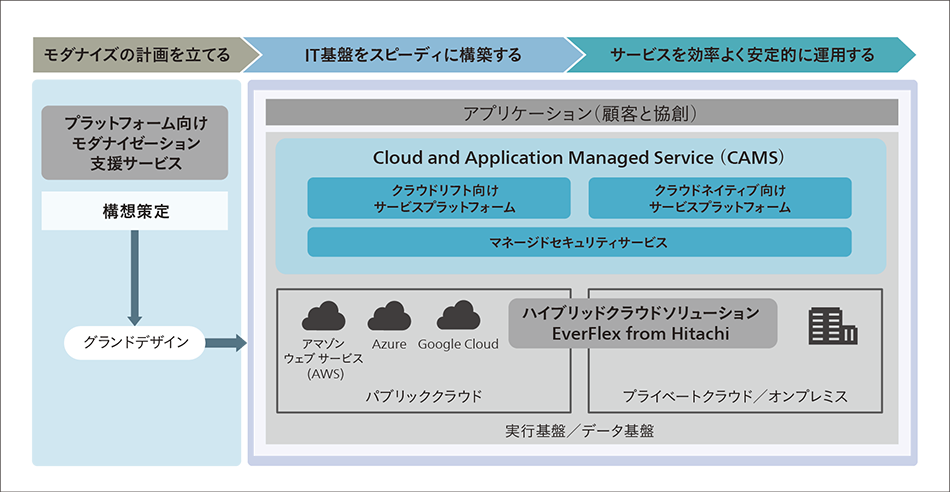The height and width of the screenshot is (492, 950).
Task: Click the プラットフォーム向けモダナイゼーション支援サービス box
Action: pyautogui.click(x=135, y=143)
